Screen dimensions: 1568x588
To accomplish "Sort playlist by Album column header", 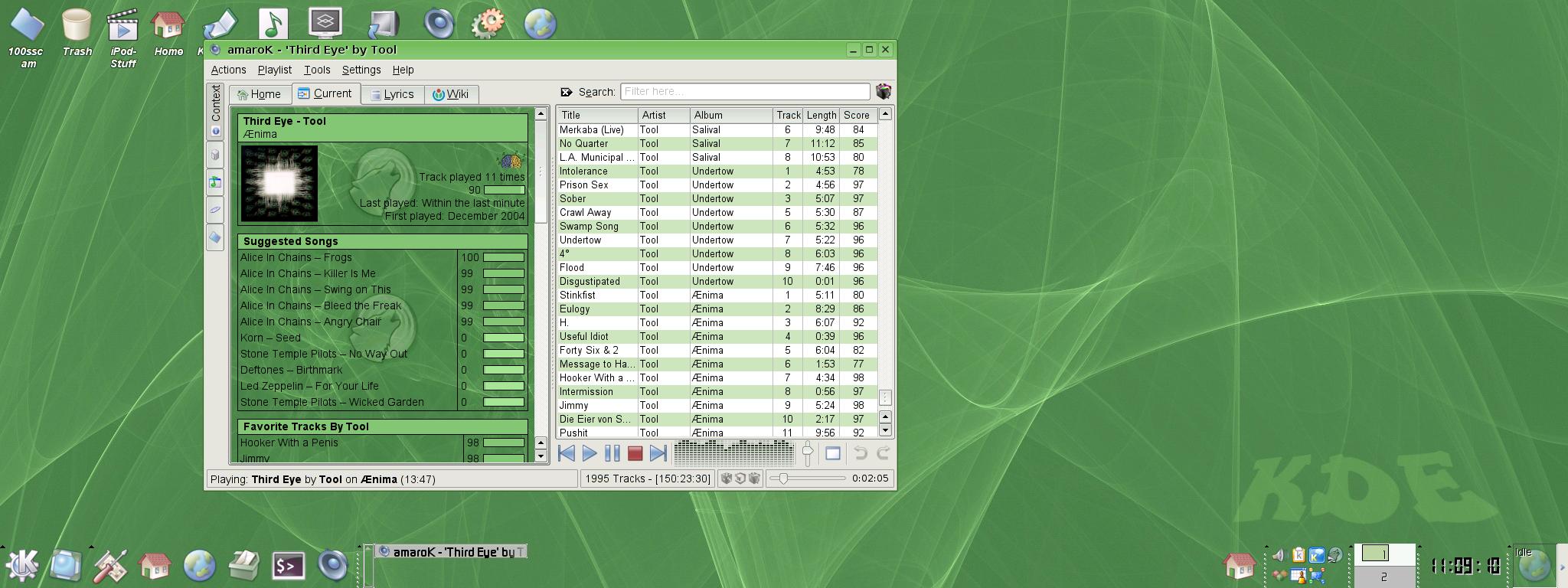I will tap(731, 115).
